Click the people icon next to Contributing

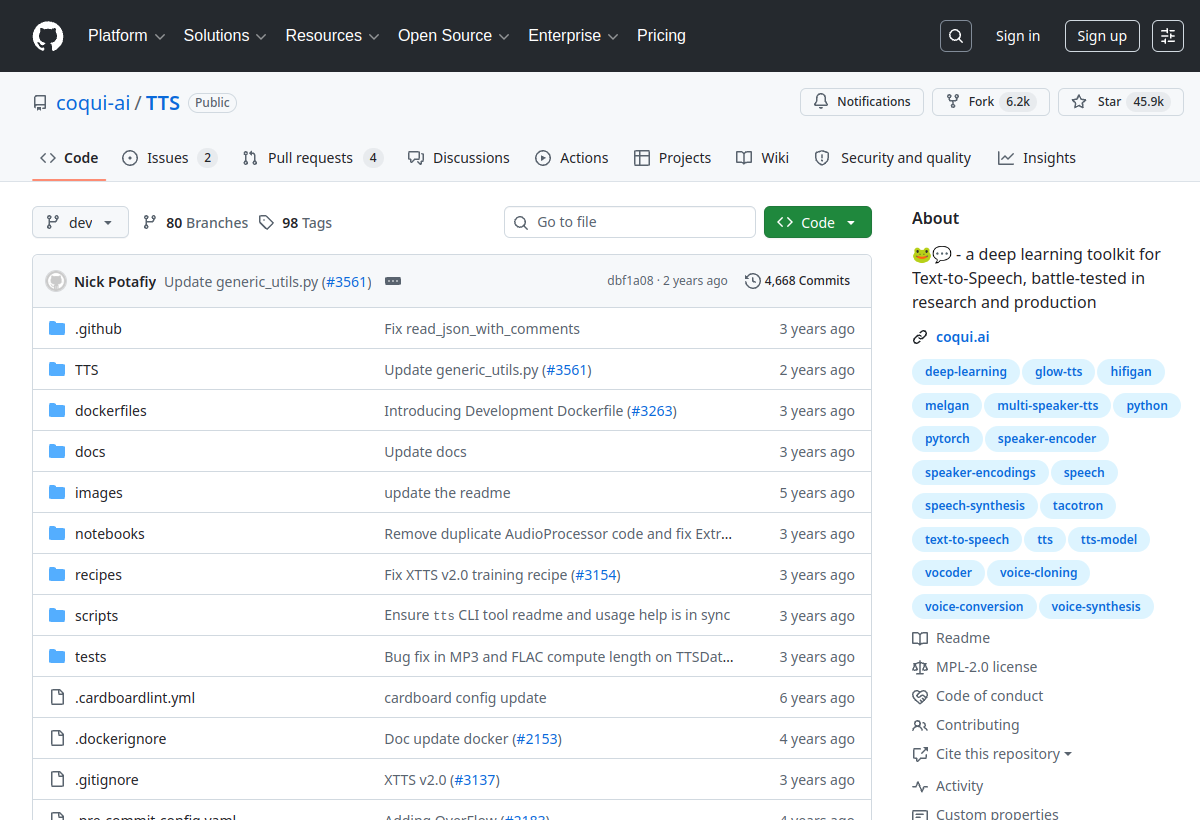coord(920,725)
